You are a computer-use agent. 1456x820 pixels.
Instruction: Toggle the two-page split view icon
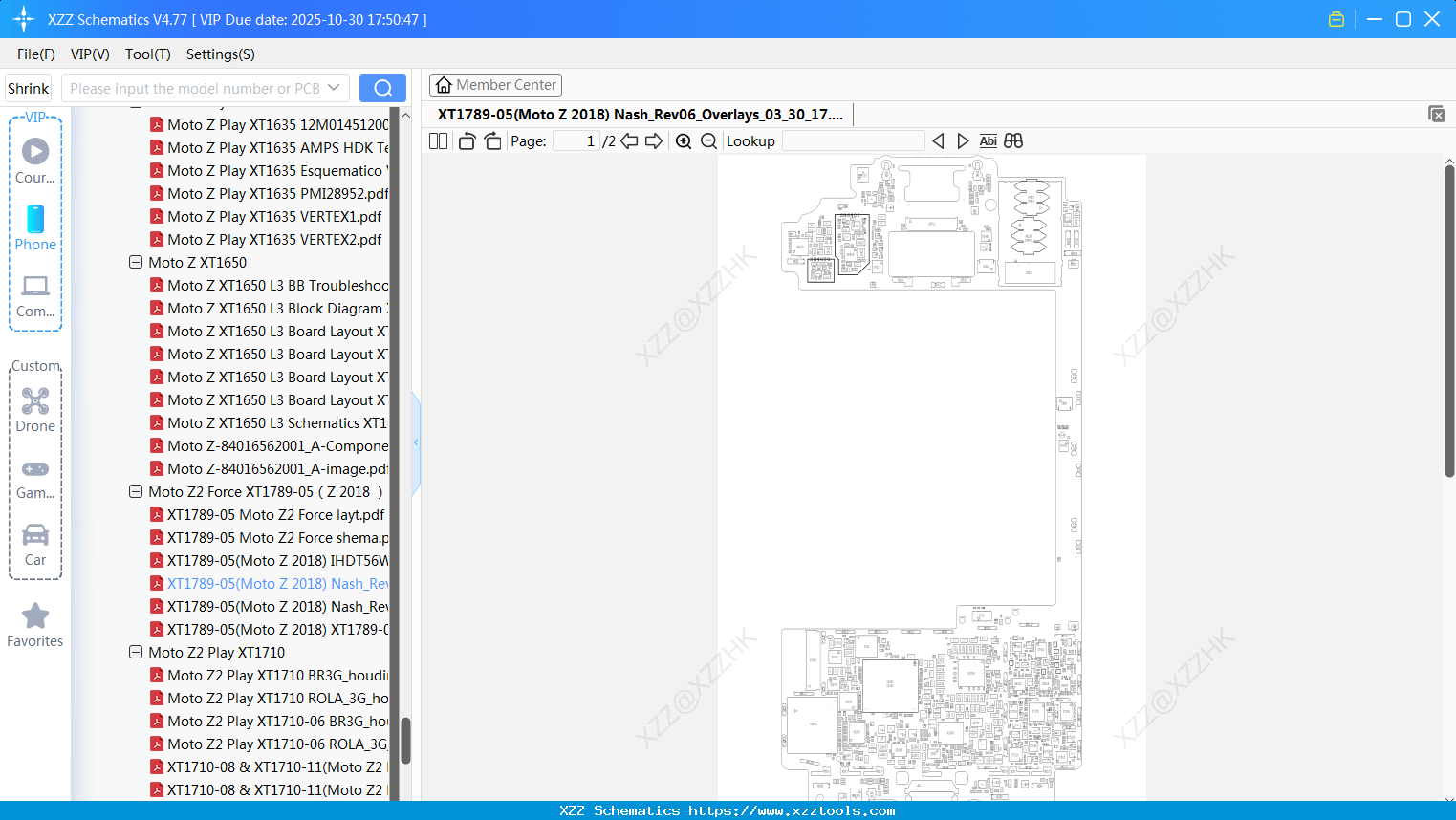438,141
